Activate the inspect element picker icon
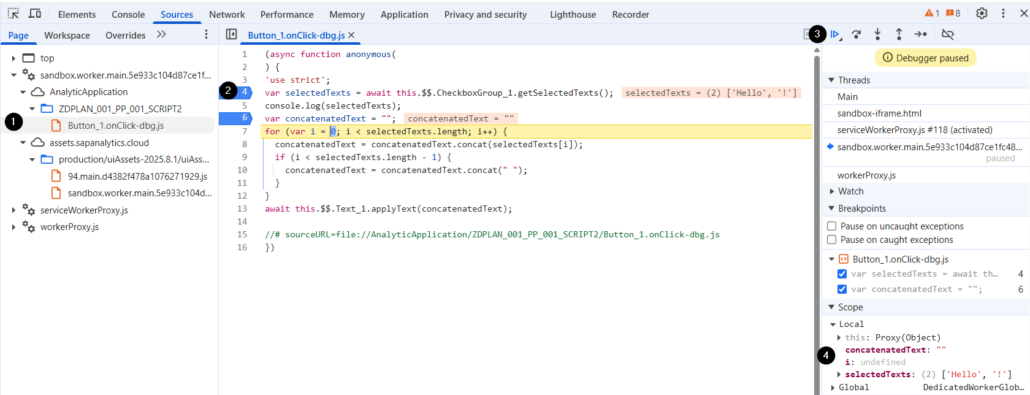Viewport: 1030px width, 395px height. (13, 14)
